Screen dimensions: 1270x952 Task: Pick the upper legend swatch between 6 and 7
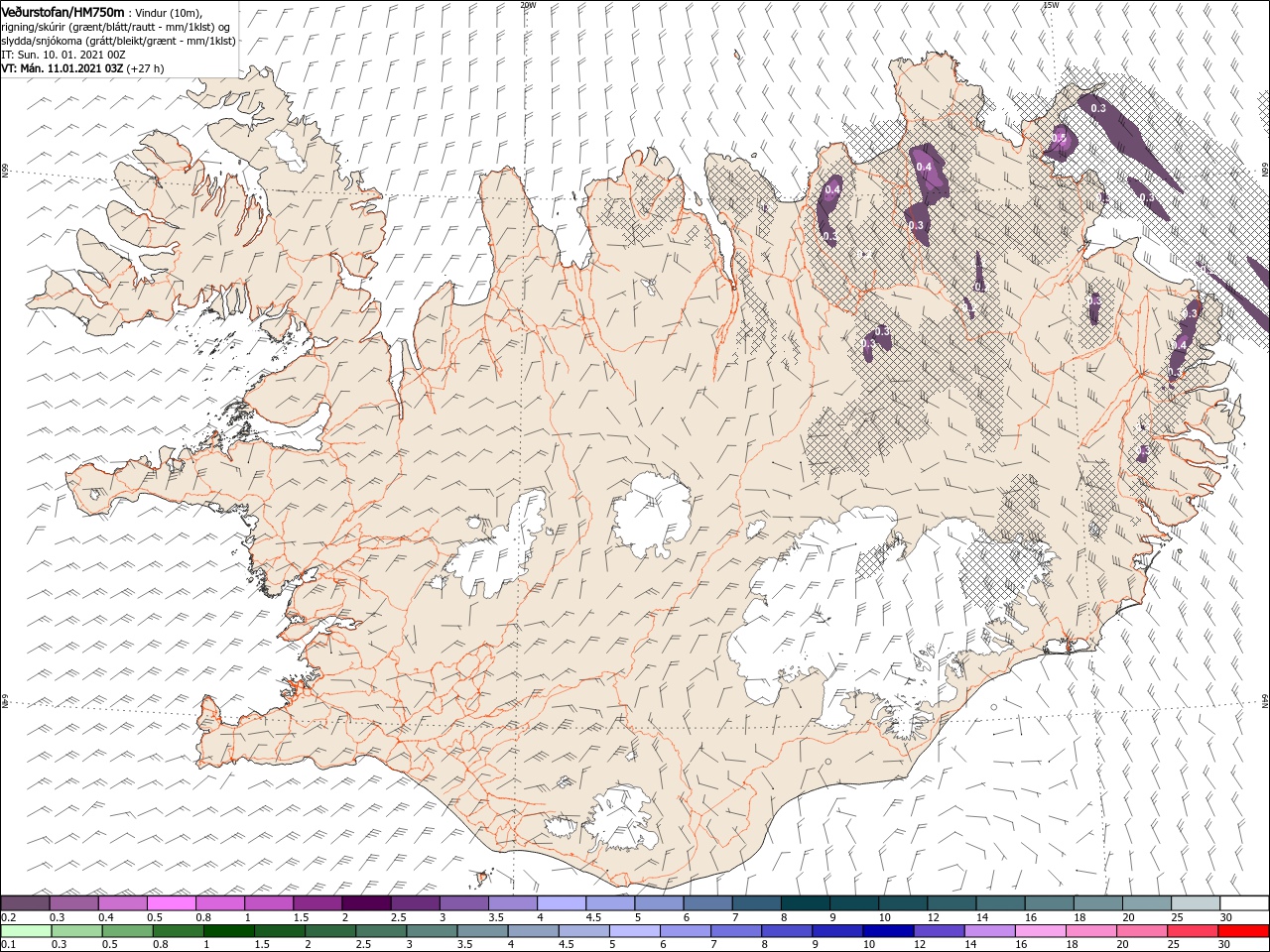(708, 902)
